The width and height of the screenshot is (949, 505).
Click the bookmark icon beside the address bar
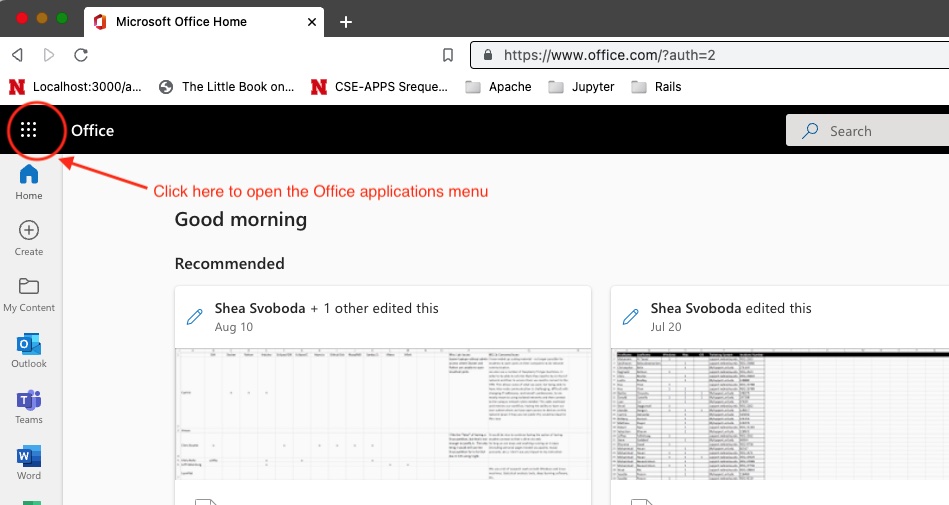(x=448, y=55)
